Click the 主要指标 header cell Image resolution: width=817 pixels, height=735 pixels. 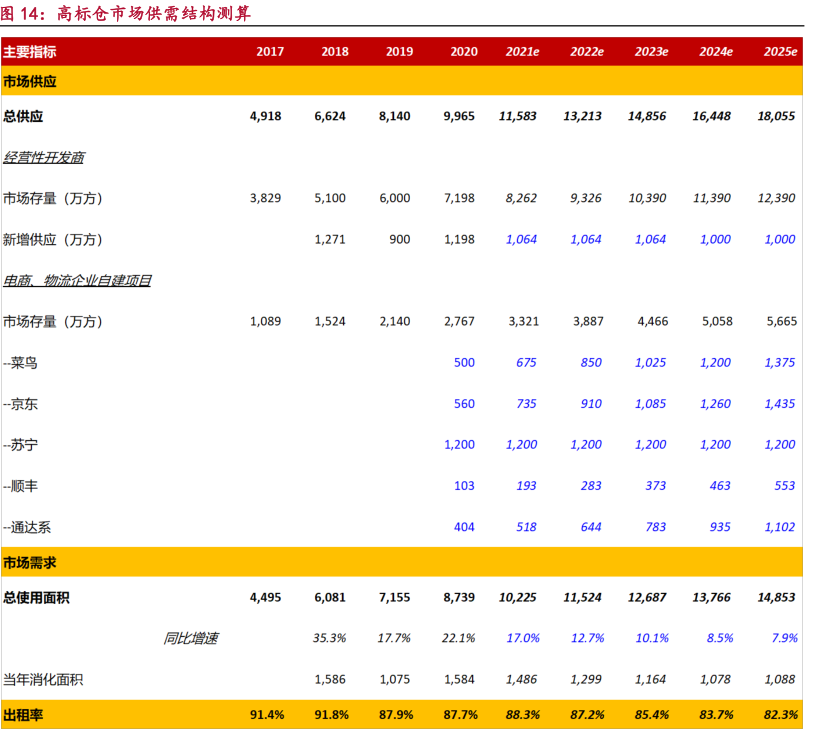(30, 52)
